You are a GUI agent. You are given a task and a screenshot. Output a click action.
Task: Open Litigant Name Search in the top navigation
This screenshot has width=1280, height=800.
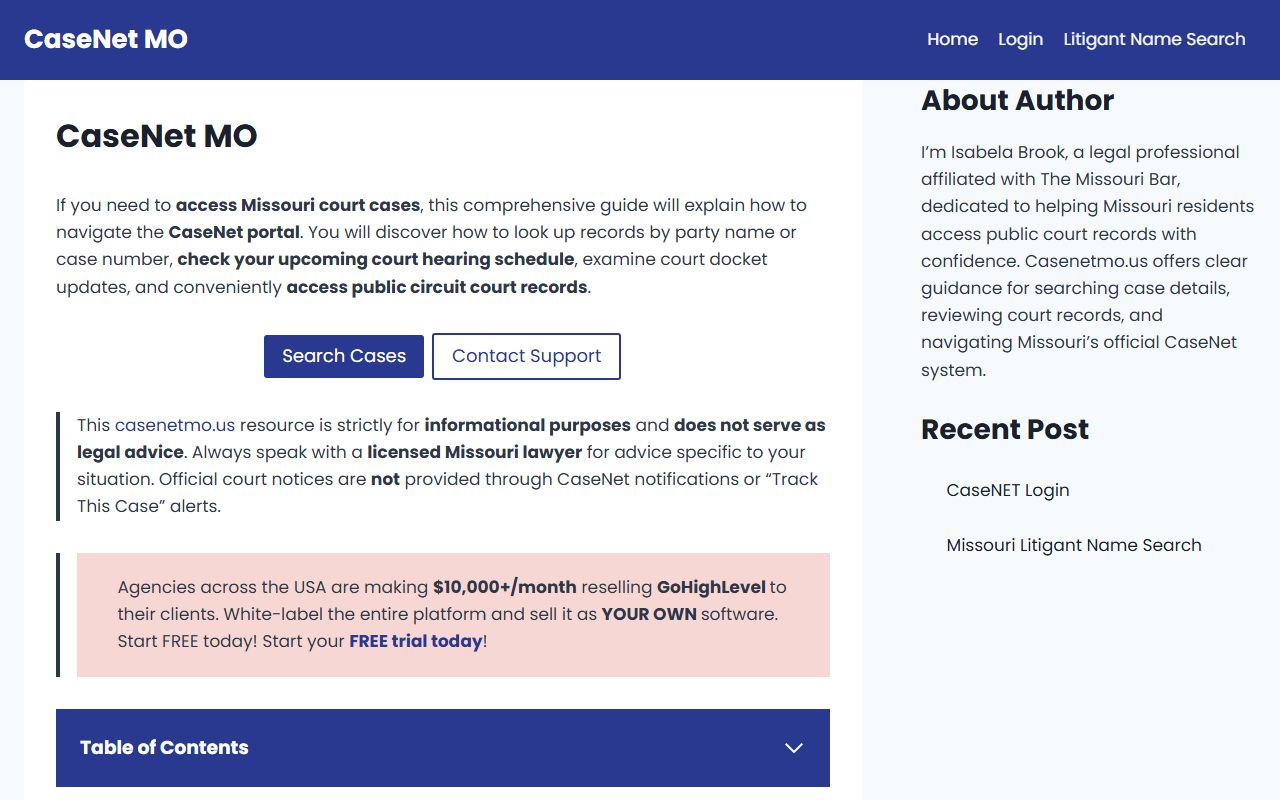(1154, 39)
